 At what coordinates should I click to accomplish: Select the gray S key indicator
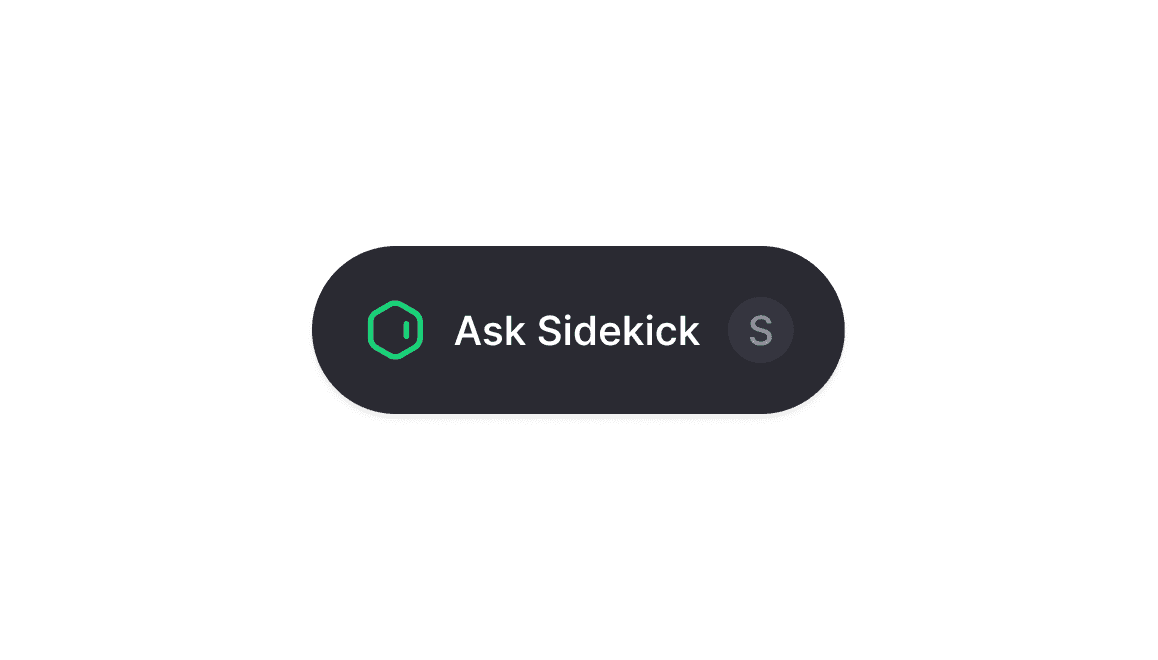[x=761, y=330]
